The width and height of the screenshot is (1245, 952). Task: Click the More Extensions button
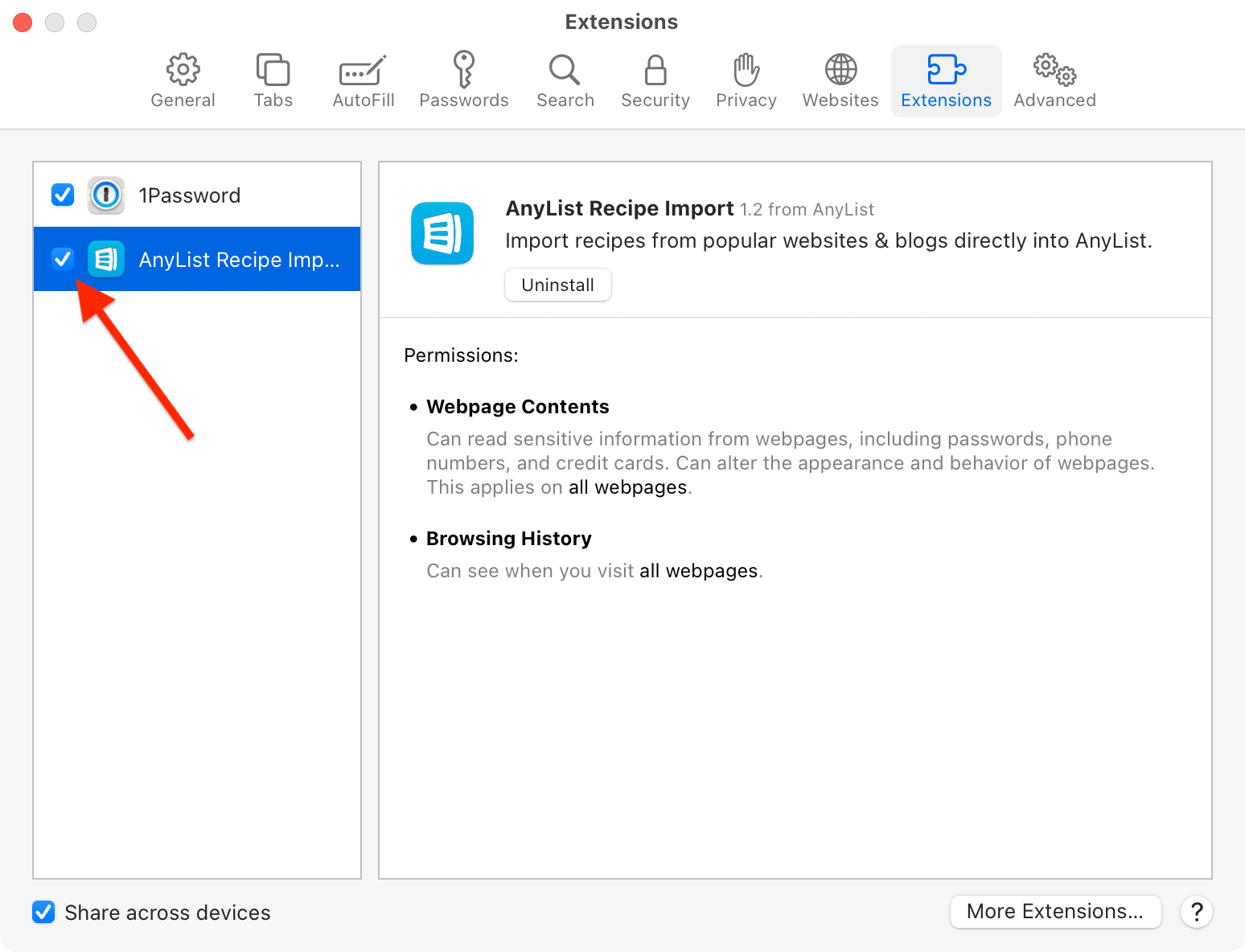pyautogui.click(x=1054, y=911)
